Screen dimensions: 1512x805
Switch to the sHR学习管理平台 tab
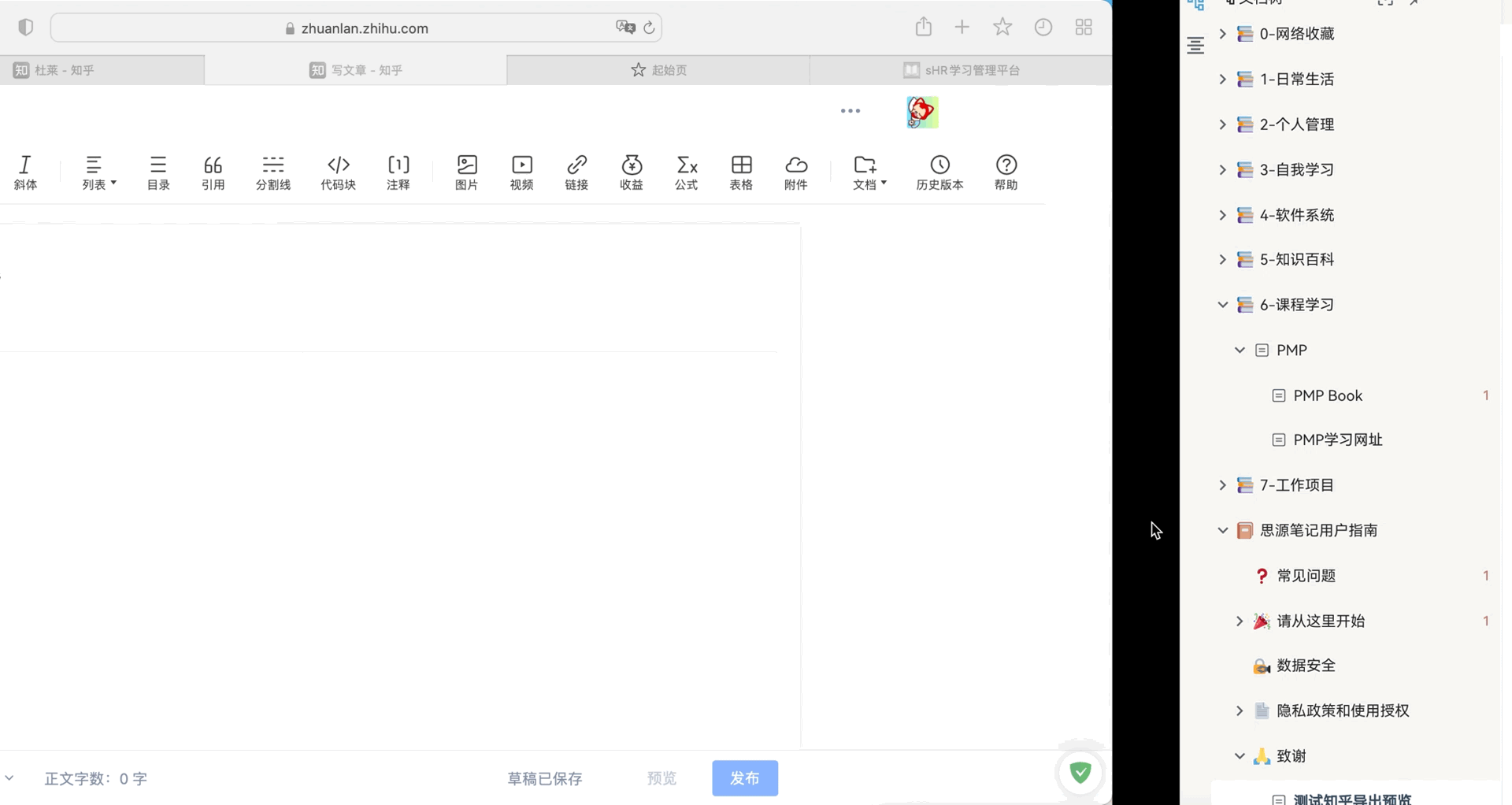click(x=961, y=69)
